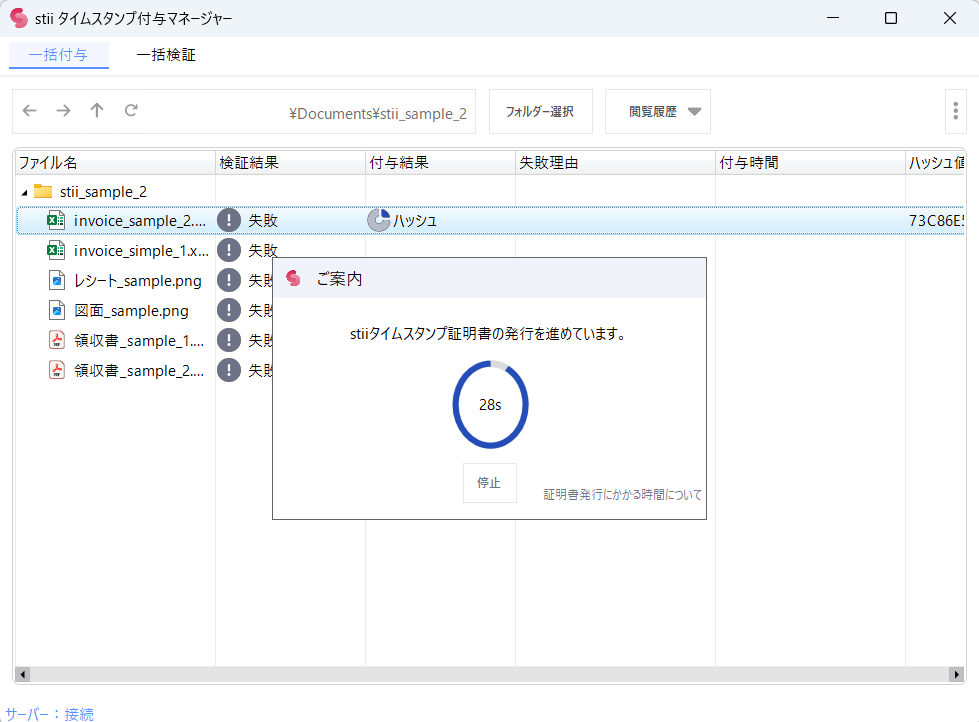This screenshot has height=722, width=979.
Task: Click the horizontal scrollbar track
Action: point(490,675)
